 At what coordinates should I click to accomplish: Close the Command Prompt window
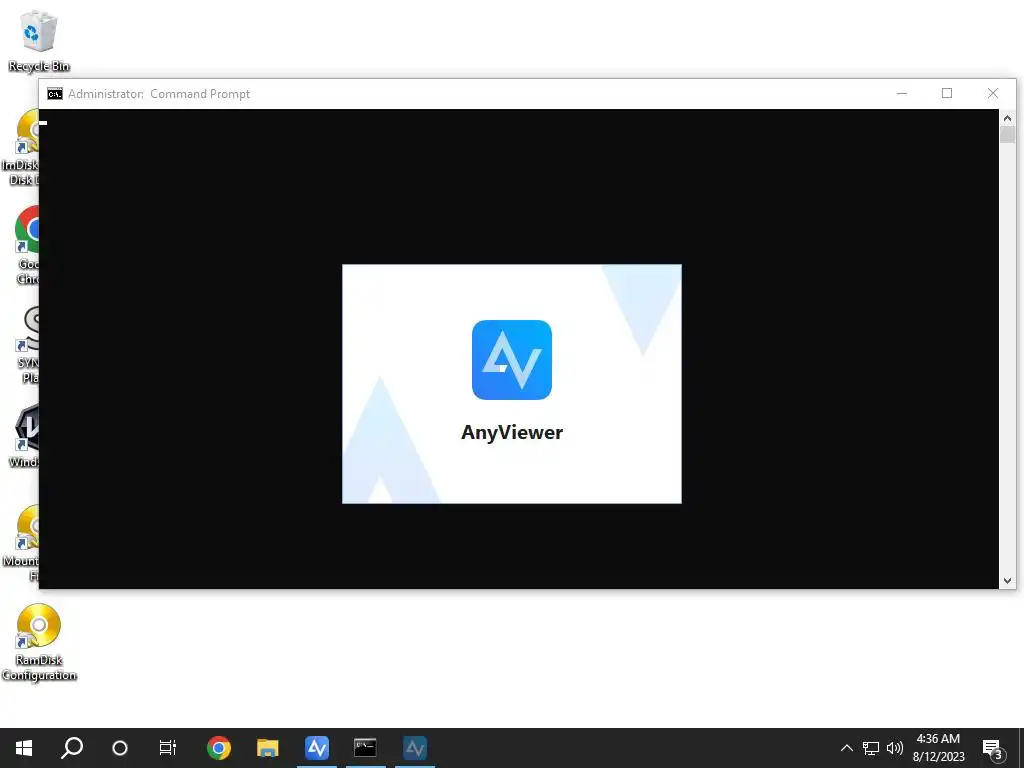coord(993,93)
